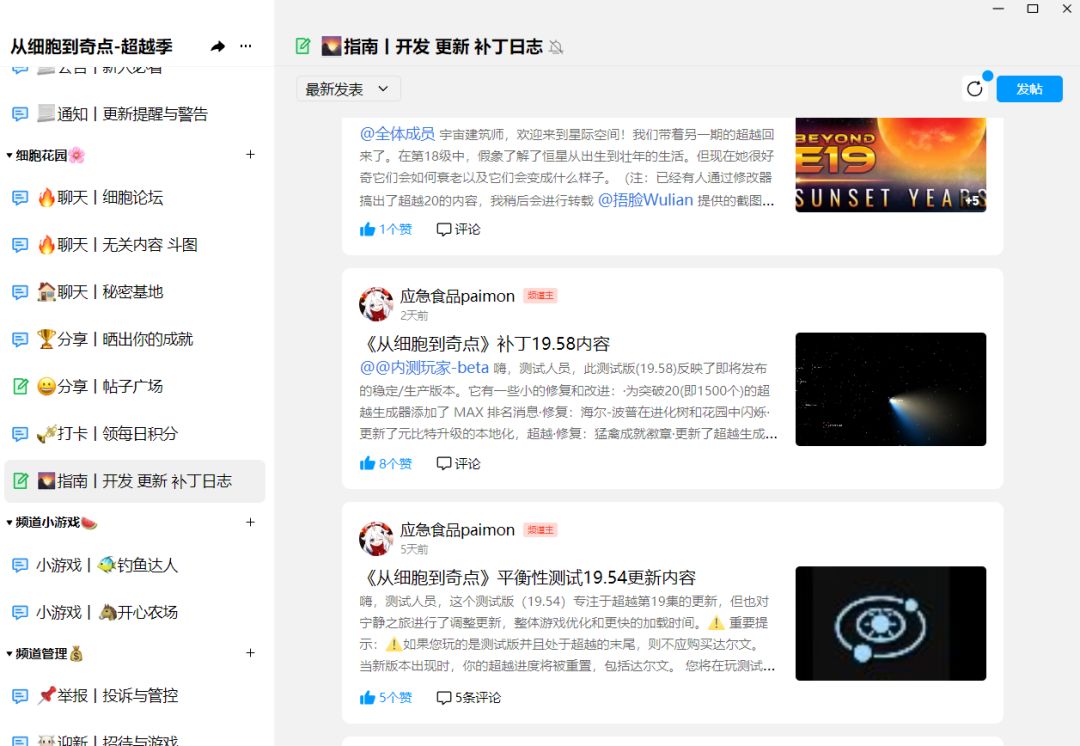Image resolution: width=1080 pixels, height=746 pixels.
Task: Click the 2天前 timestamp on 19.58 post
Action: coord(414,315)
